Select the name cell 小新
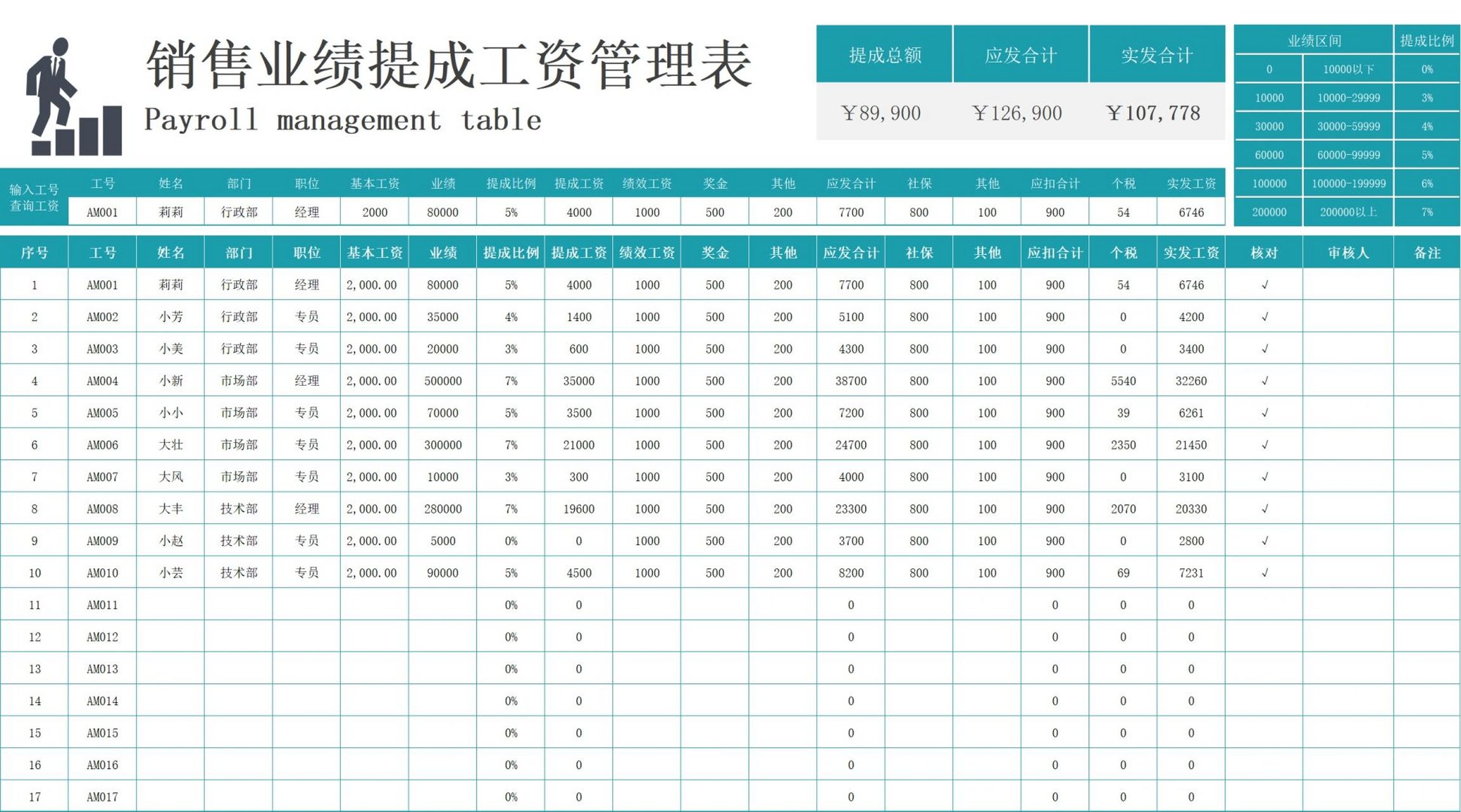Screen dimensions: 1461x812 click(170, 381)
